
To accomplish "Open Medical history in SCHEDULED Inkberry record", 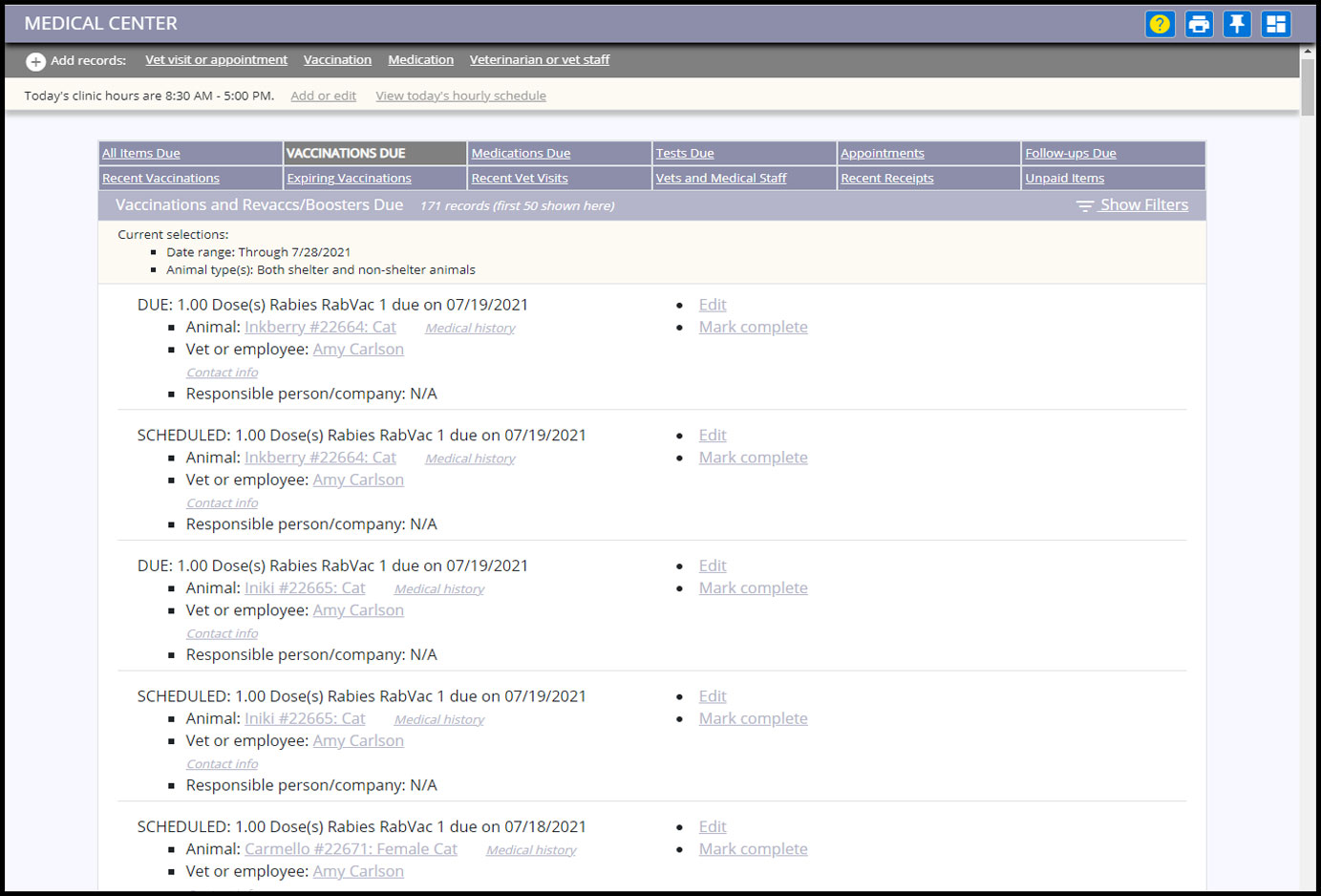I will point(470,459).
